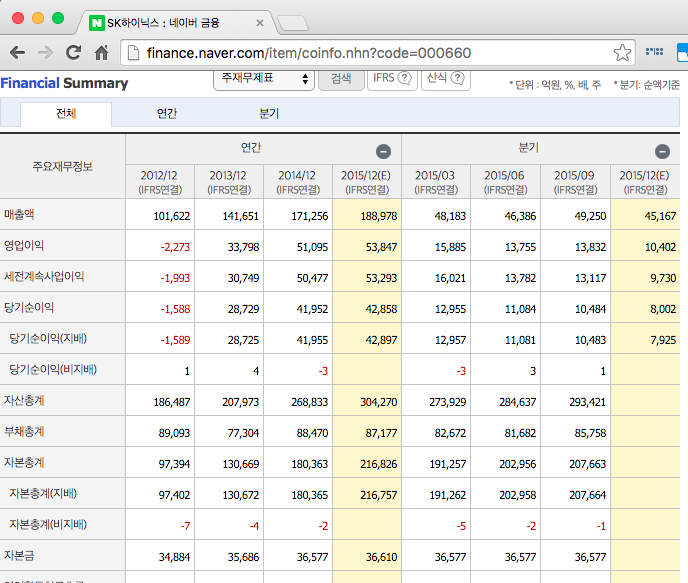This screenshot has height=583, width=688.
Task: Click the question mark beside IFRS
Action: (x=405, y=78)
